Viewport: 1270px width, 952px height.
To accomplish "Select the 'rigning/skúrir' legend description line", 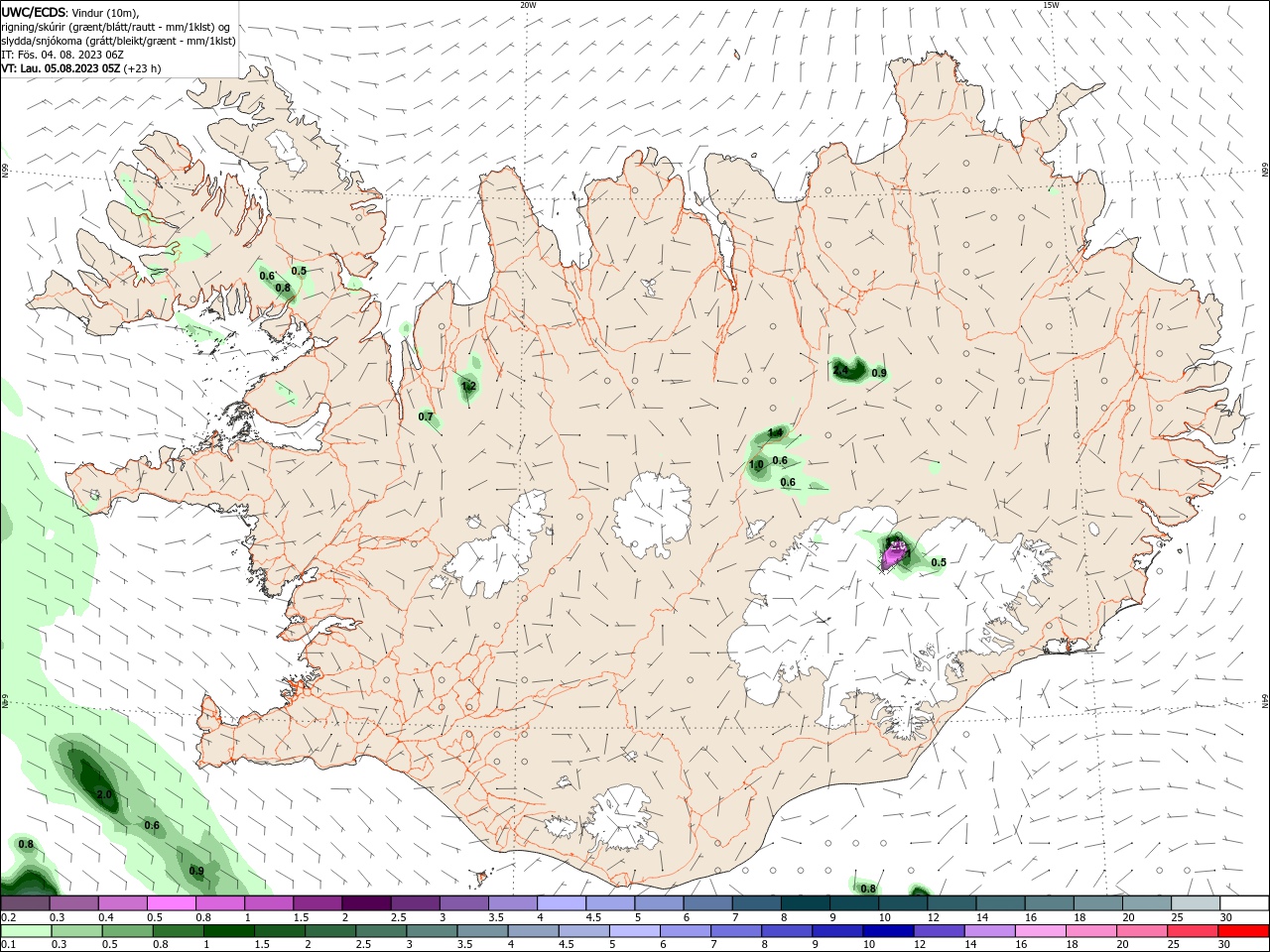I will (116, 27).
